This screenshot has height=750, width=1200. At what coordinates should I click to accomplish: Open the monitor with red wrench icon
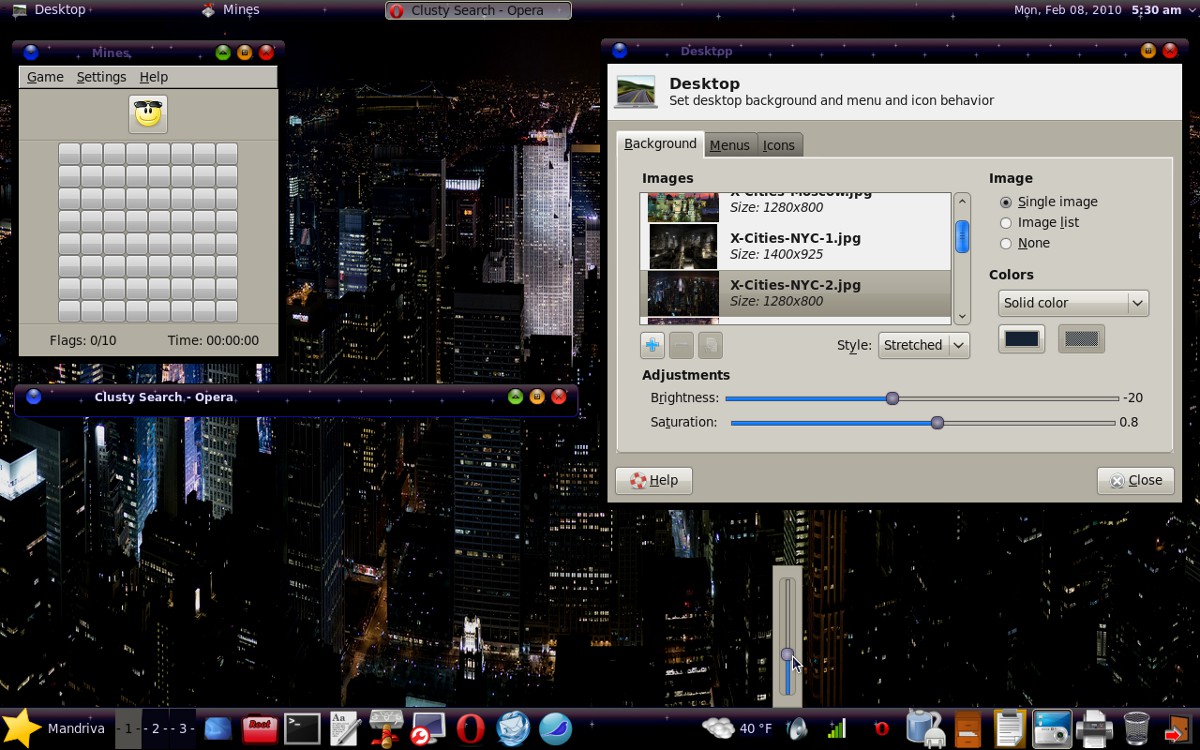coord(428,729)
